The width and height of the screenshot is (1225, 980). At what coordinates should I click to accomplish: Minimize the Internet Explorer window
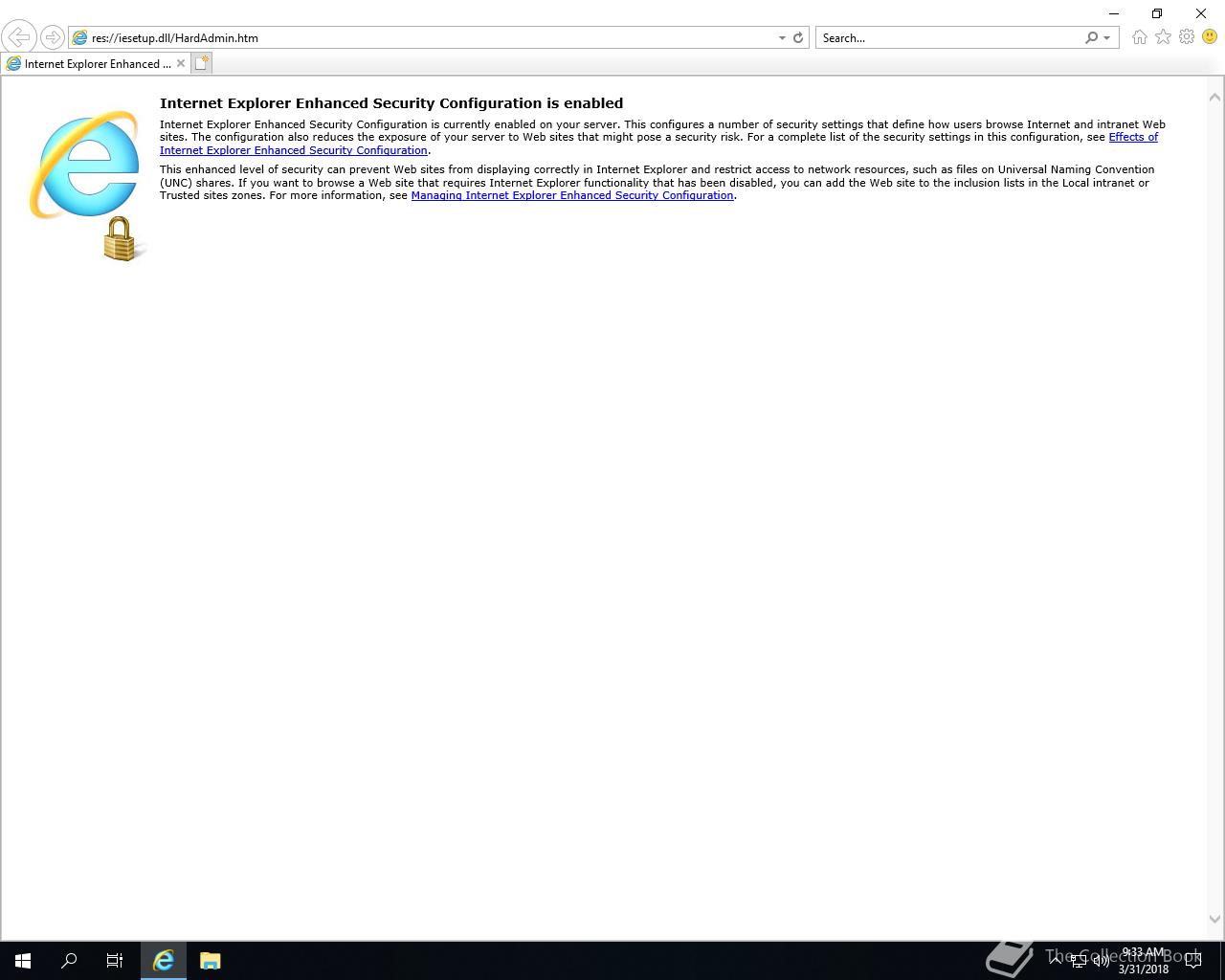(x=1114, y=13)
